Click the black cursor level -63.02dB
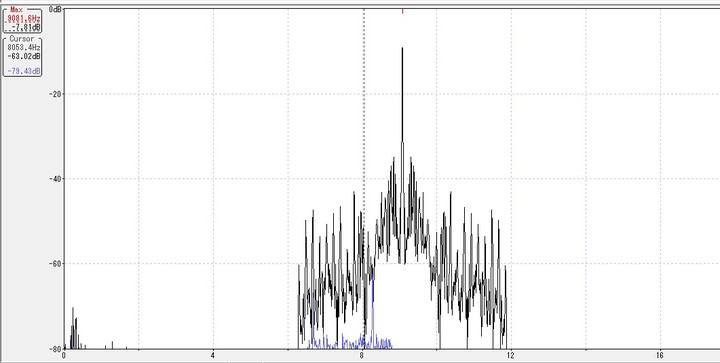720x363 pixels. click(24, 56)
